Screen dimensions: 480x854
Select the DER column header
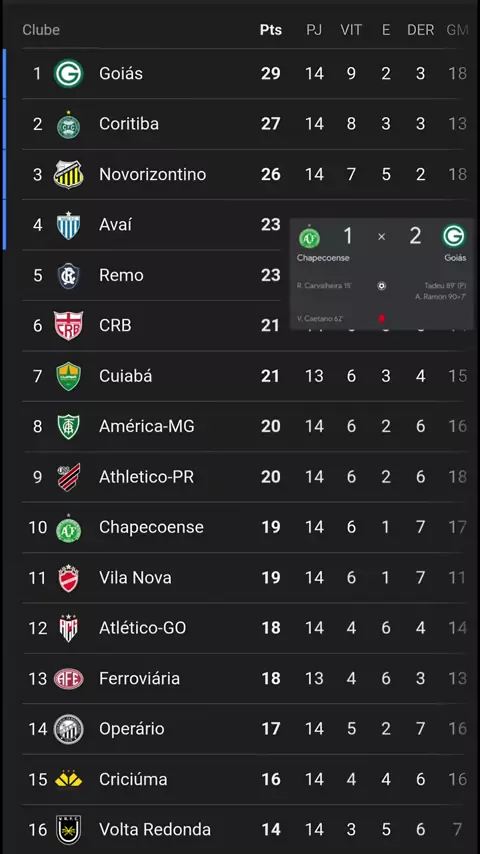(x=421, y=30)
